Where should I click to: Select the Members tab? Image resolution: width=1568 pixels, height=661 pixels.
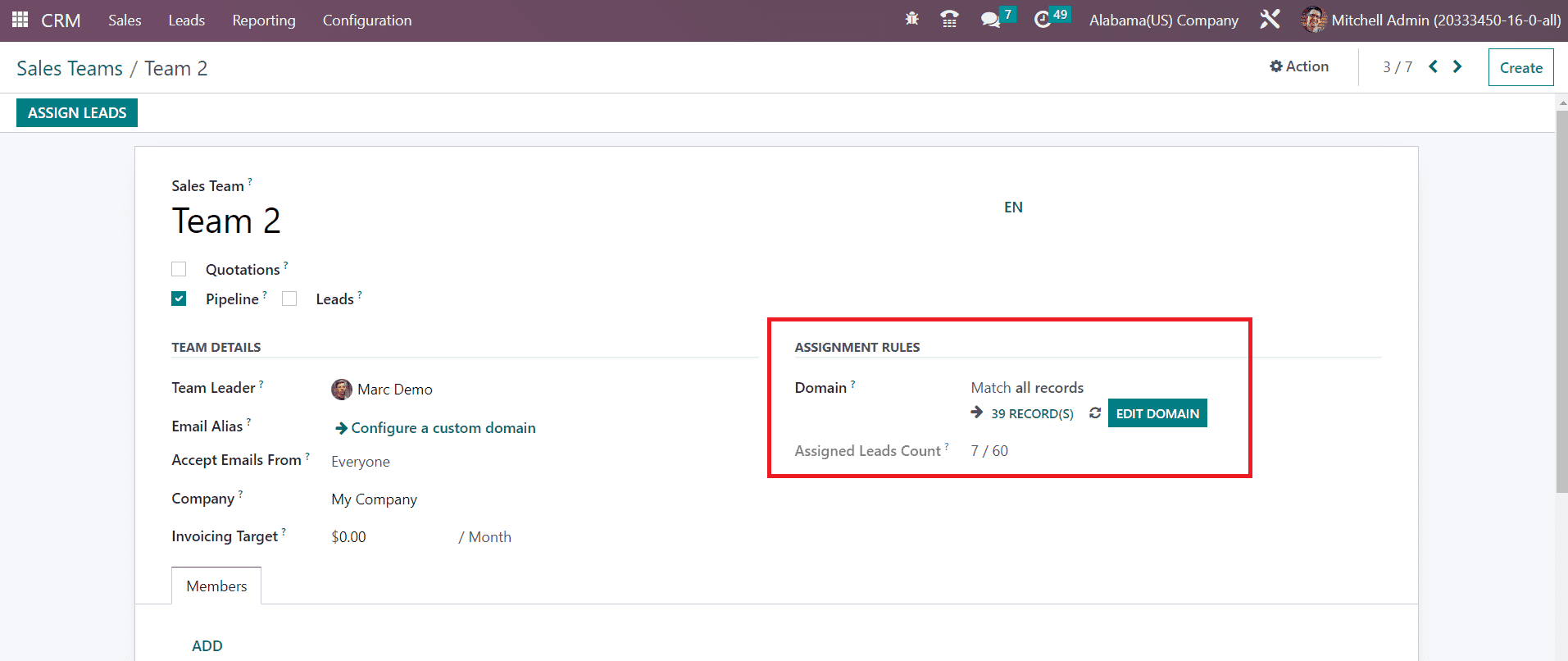216,586
